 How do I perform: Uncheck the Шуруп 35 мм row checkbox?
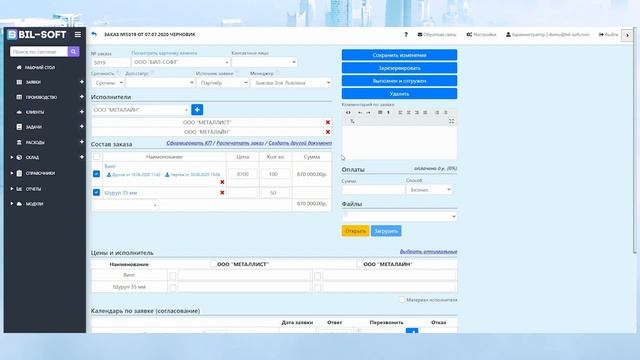click(96, 192)
